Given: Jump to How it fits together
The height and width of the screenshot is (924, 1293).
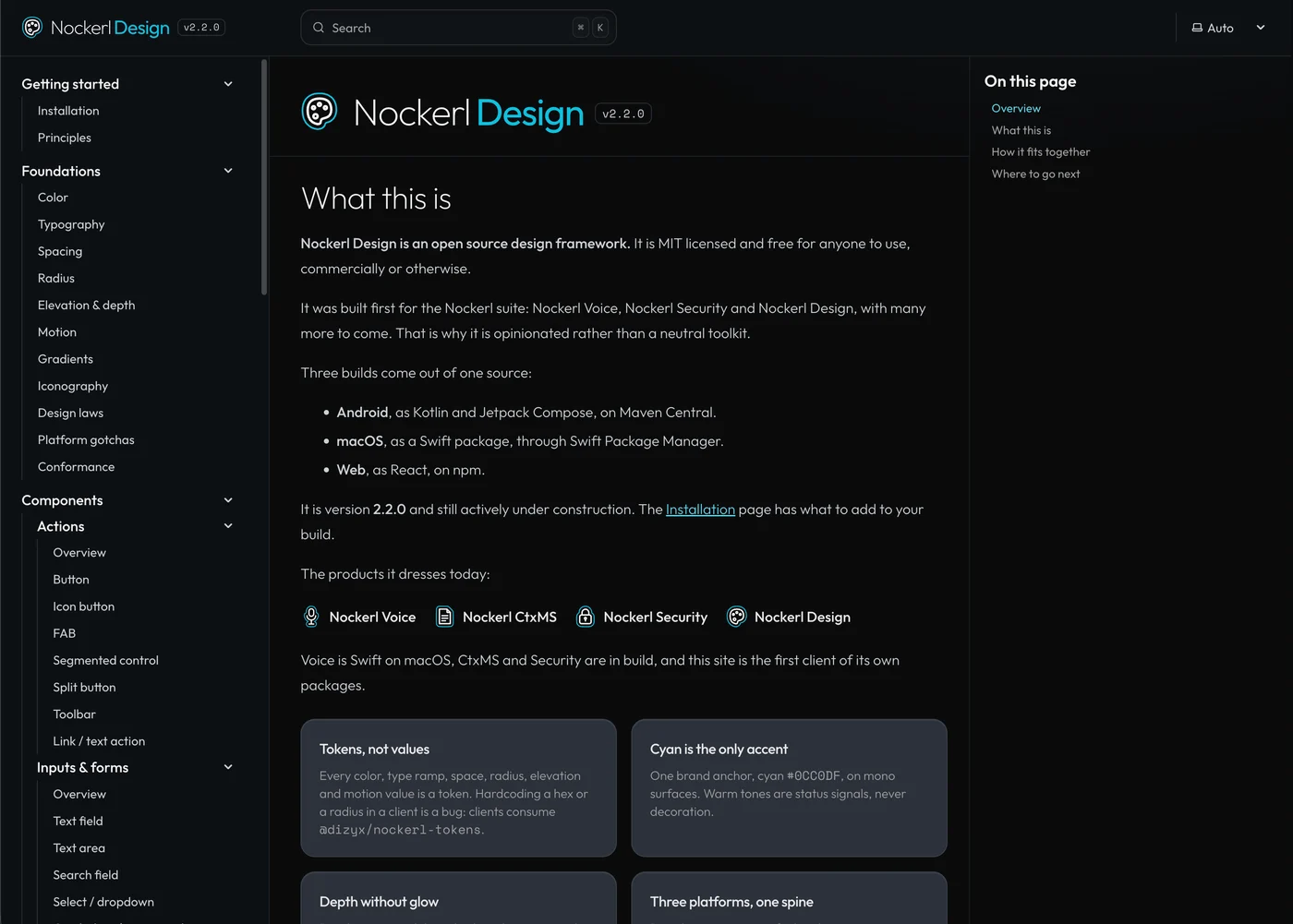Looking at the screenshot, I should click(1041, 151).
